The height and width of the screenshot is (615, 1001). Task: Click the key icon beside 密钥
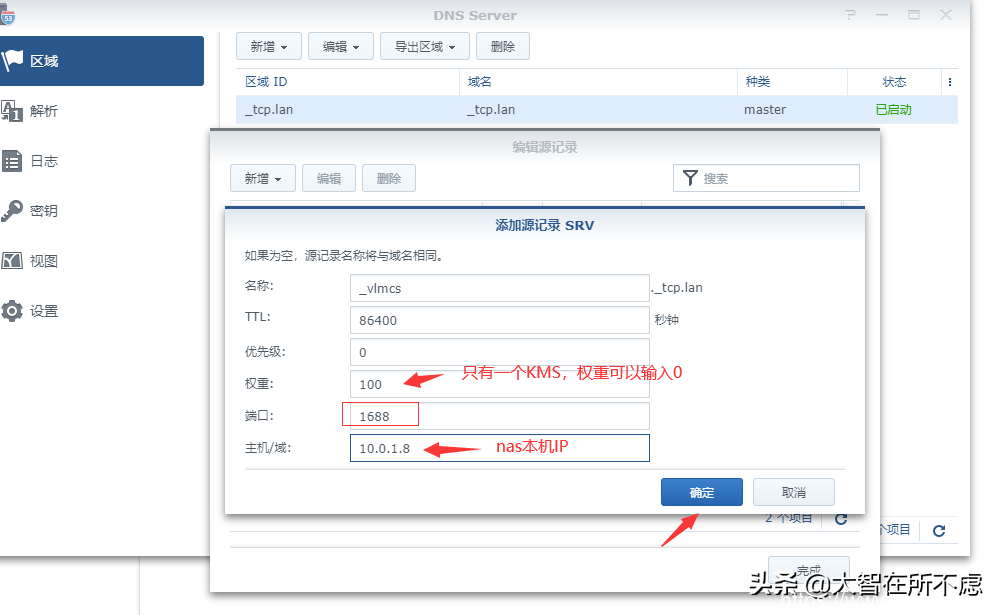point(11,211)
